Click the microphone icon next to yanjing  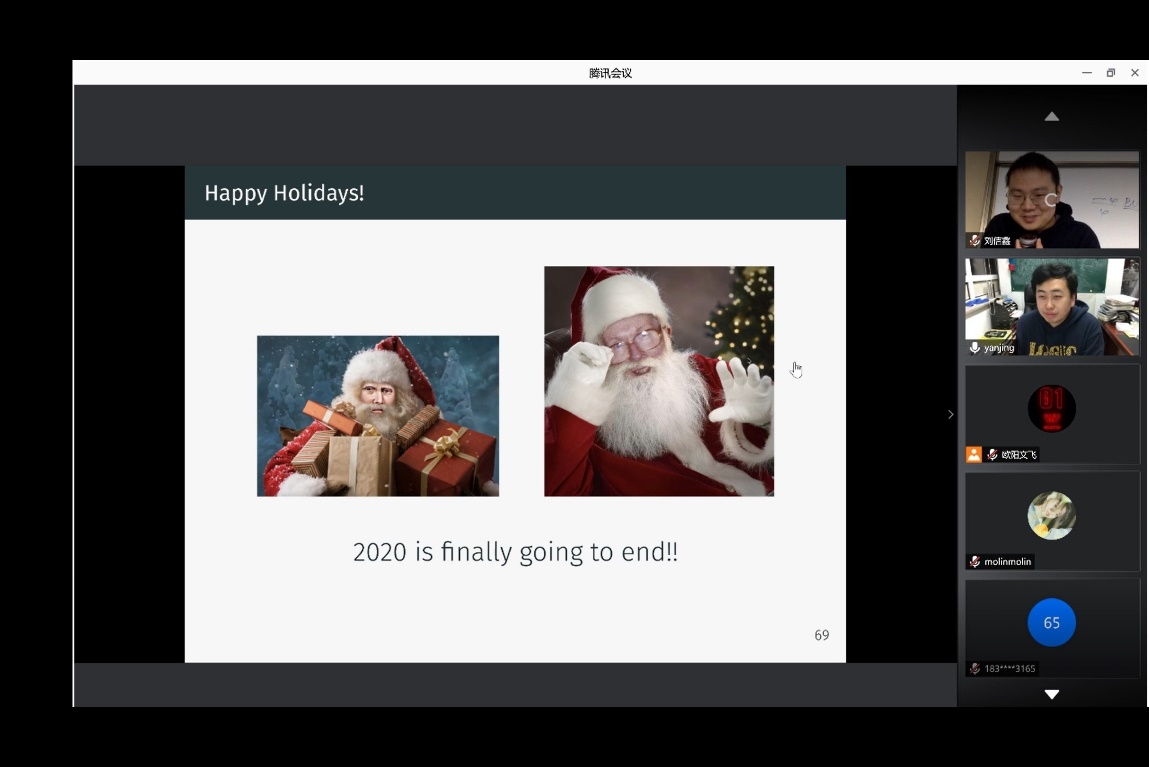(975, 348)
